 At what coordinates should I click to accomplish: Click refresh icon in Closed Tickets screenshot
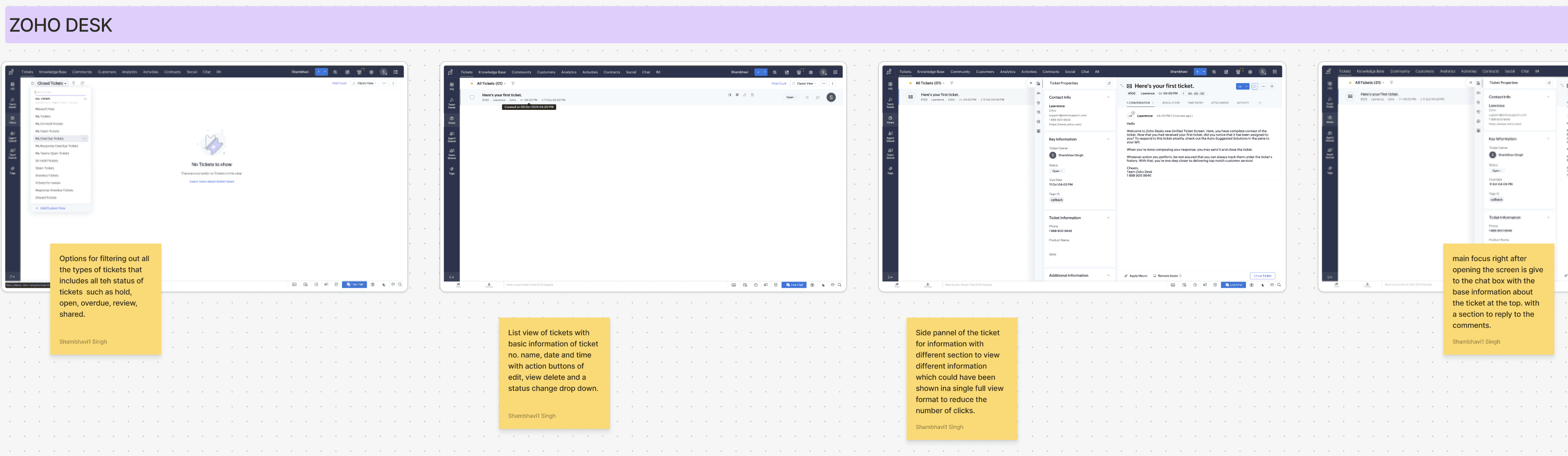tap(82, 84)
